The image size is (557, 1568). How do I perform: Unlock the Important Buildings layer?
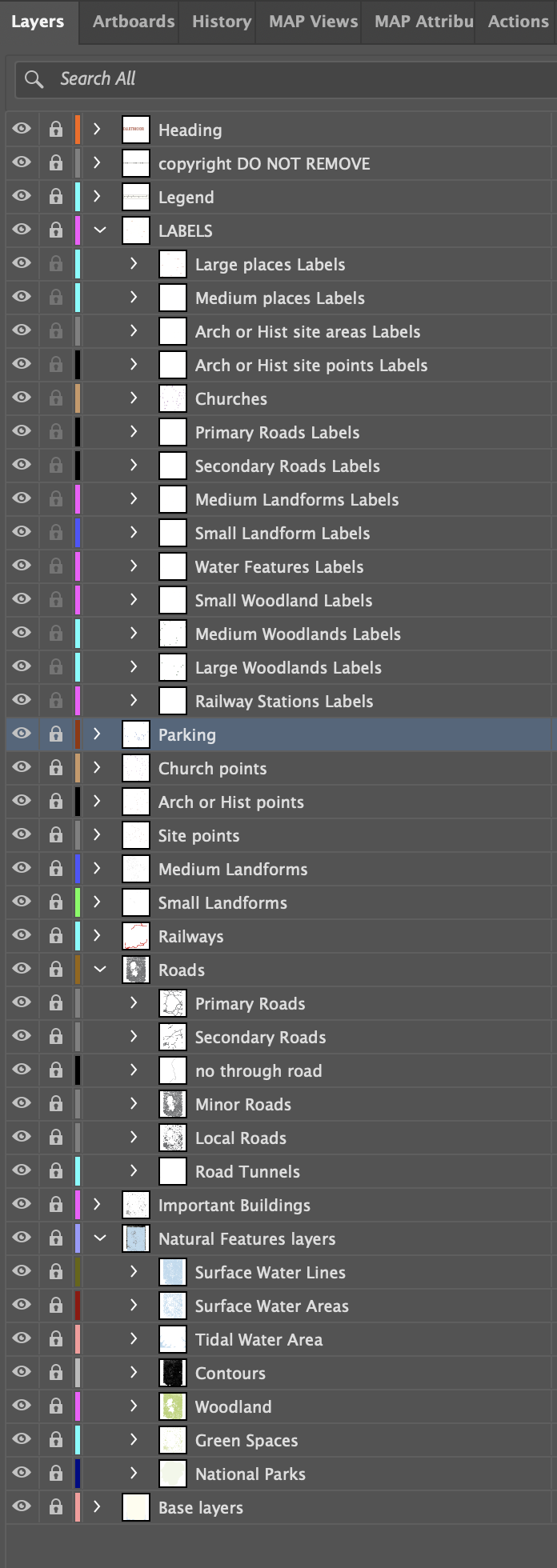(56, 1205)
